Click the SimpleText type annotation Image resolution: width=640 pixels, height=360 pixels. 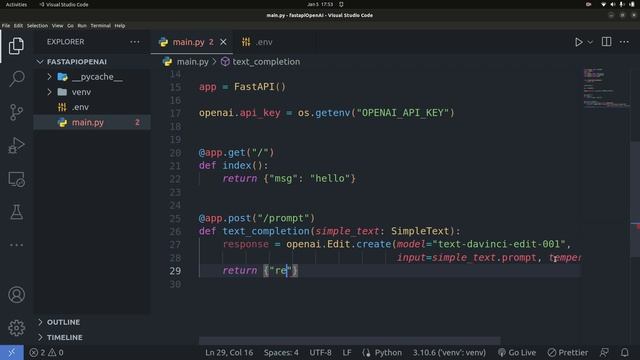(420, 231)
